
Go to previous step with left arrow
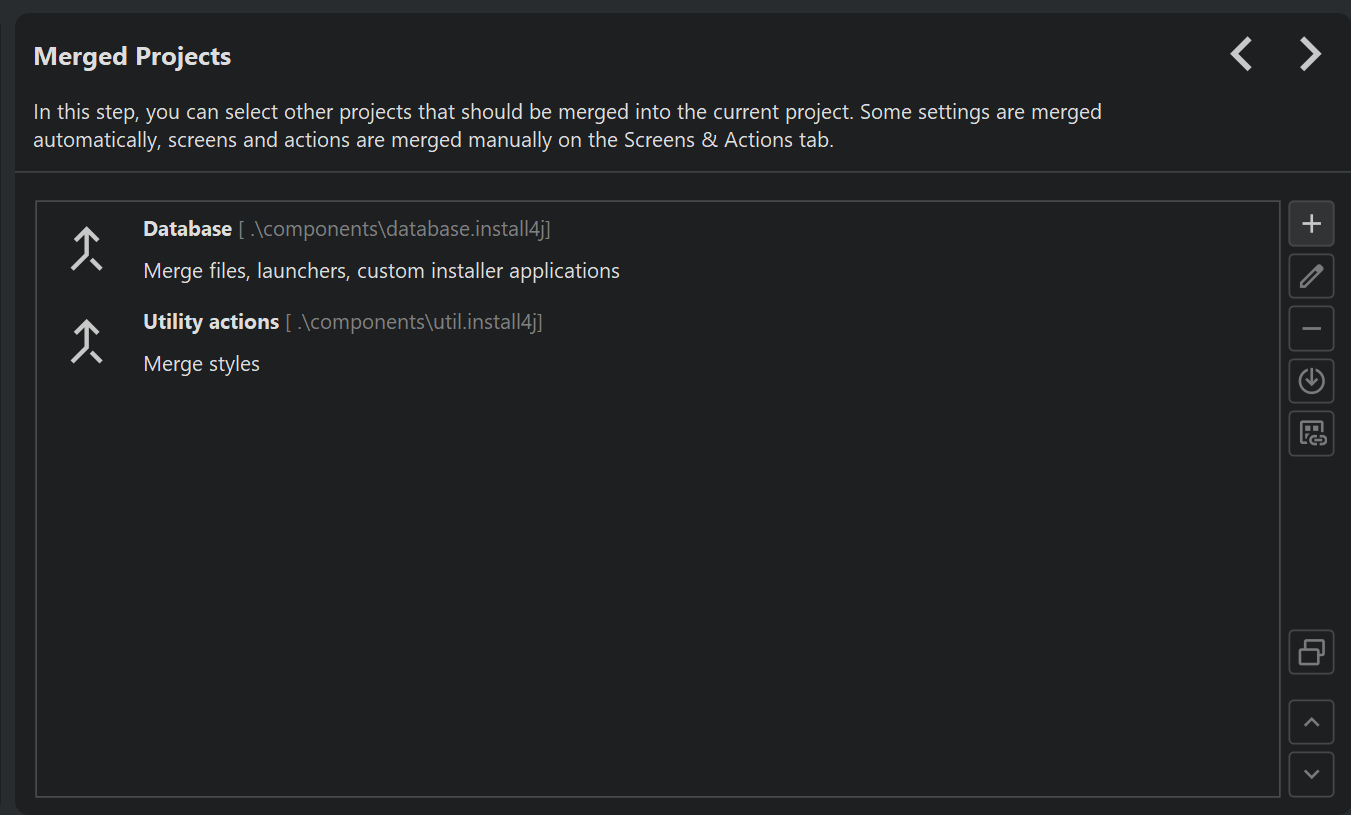click(x=1241, y=54)
